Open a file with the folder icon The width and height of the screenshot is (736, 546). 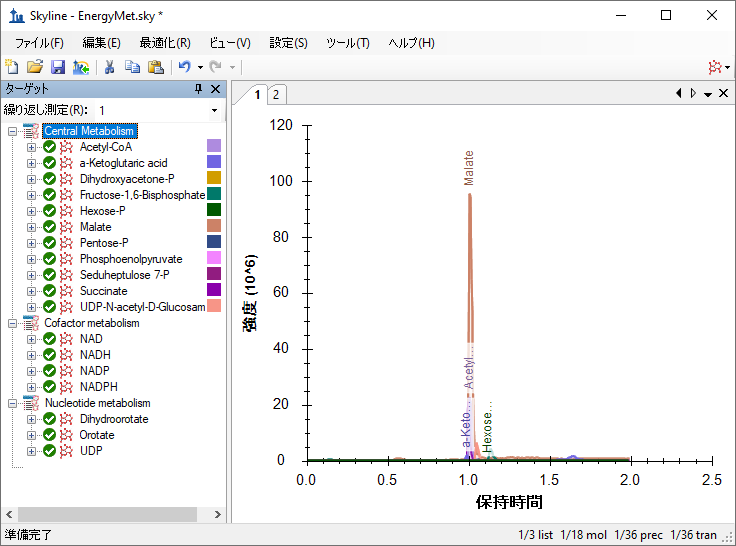[34, 67]
